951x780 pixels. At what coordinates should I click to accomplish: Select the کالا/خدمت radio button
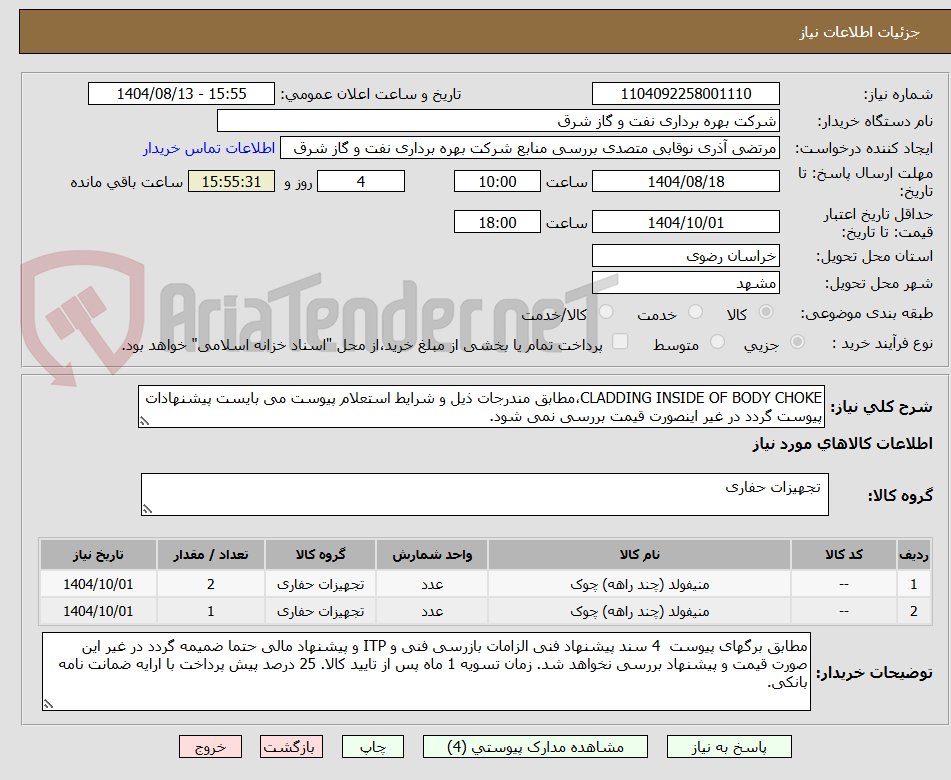(606, 312)
